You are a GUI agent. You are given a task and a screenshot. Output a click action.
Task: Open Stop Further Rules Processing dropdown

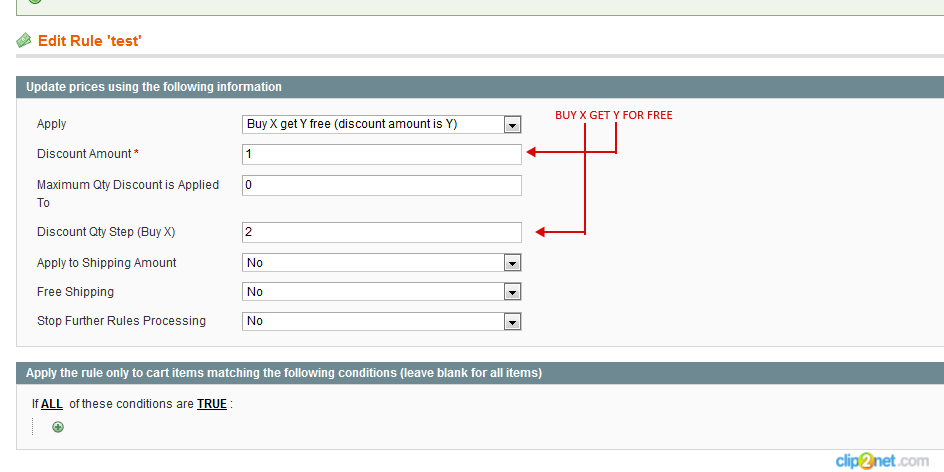(382, 321)
